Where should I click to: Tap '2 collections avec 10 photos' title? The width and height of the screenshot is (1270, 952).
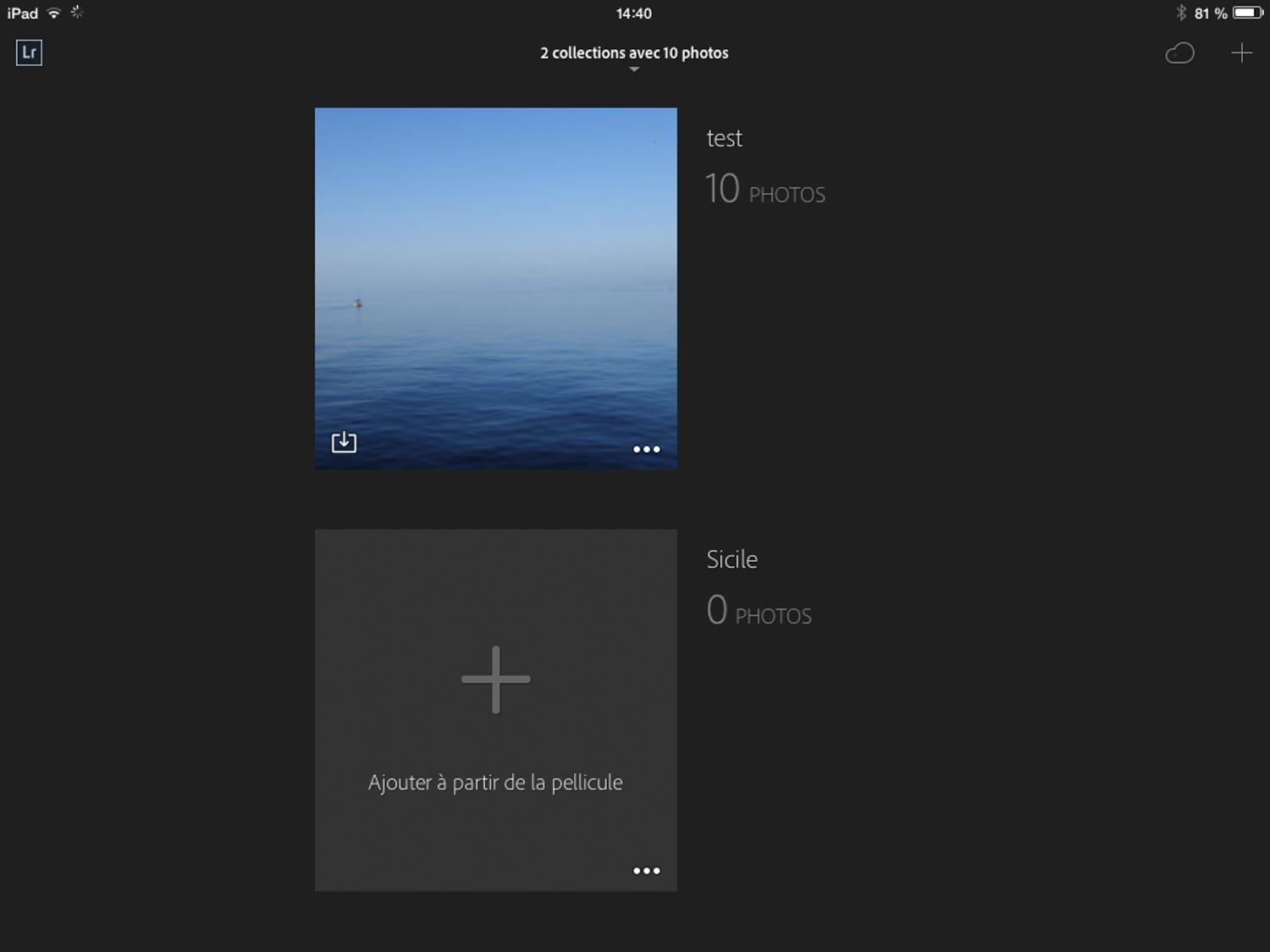tap(634, 52)
